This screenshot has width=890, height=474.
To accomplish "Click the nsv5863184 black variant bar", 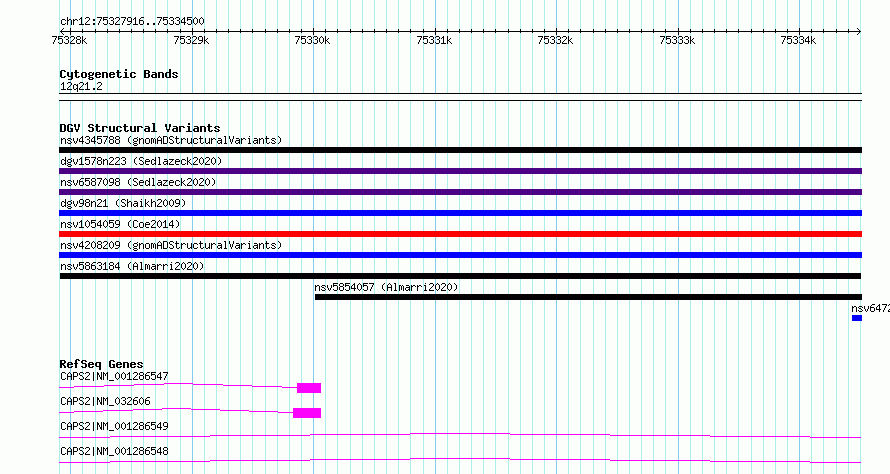I will coord(460,276).
